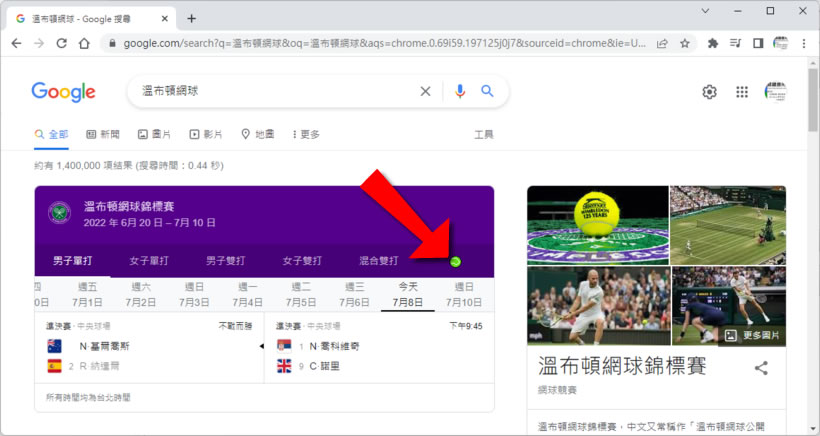
Task: Select 今天 7月8日 date
Action: click(x=408, y=294)
